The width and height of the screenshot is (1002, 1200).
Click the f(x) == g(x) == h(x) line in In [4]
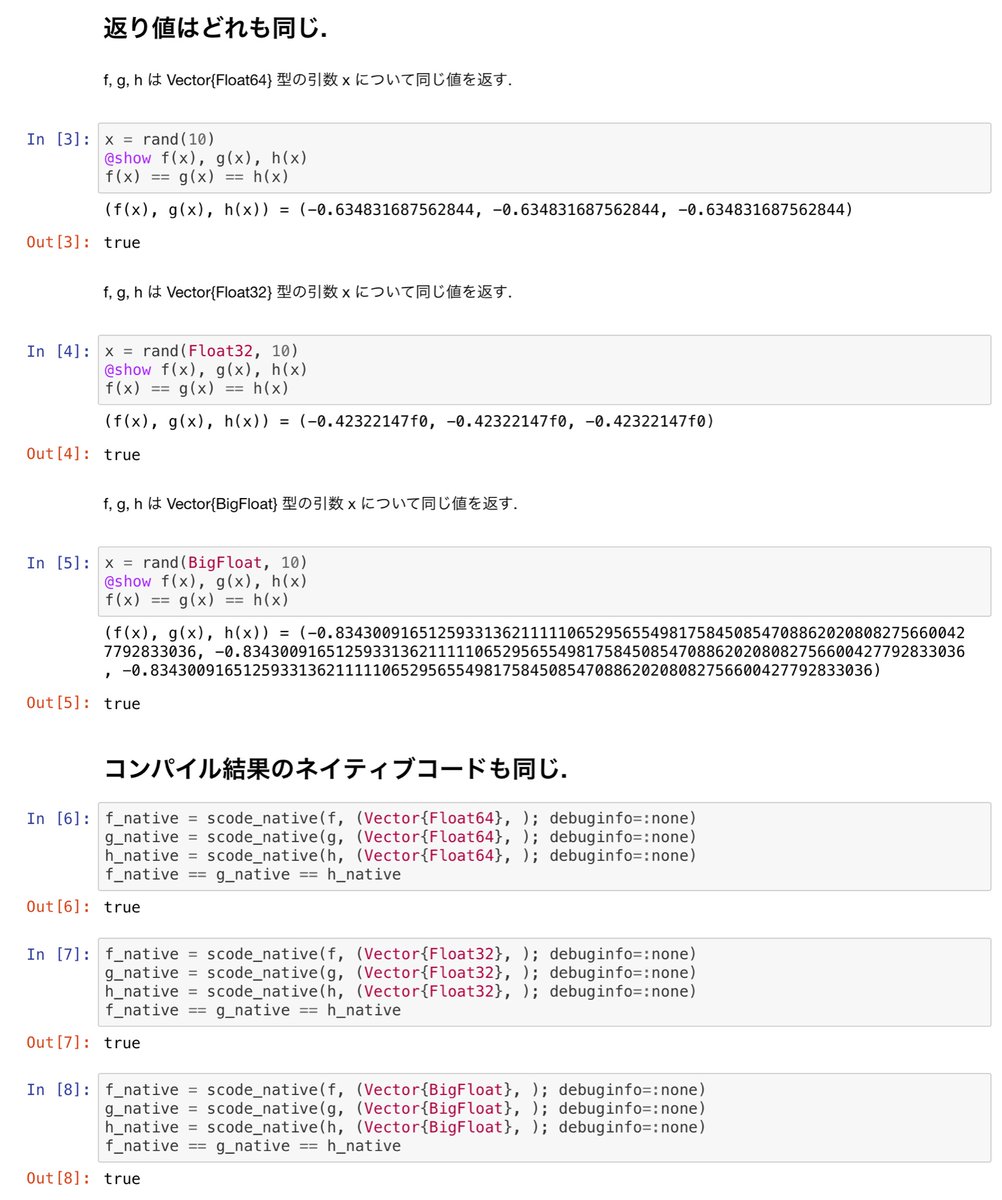[x=196, y=388]
